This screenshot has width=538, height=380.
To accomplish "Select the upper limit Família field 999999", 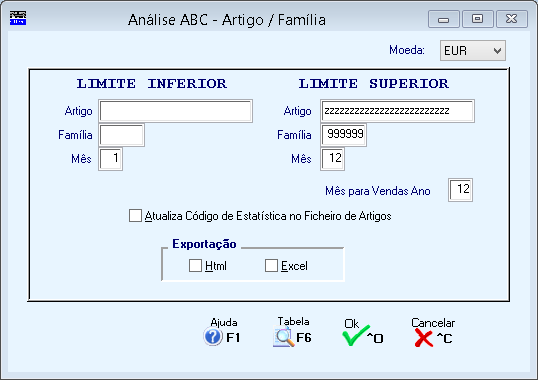I will point(343,135).
